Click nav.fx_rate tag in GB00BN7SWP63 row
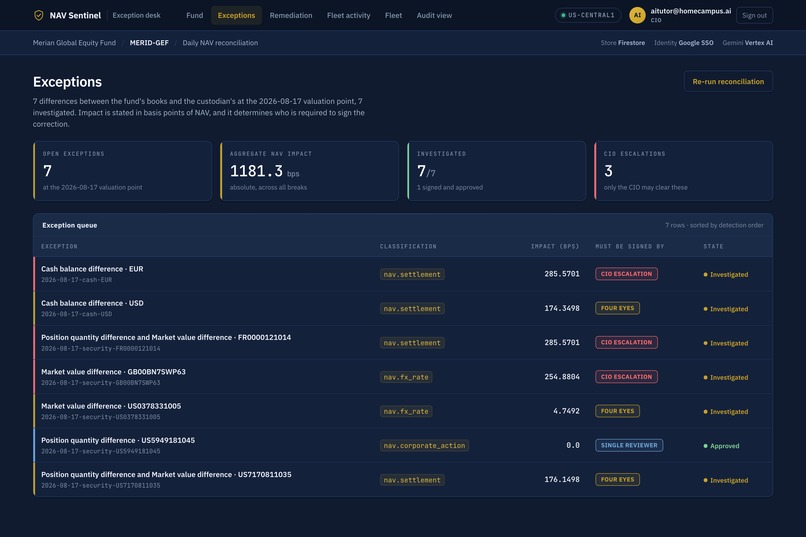The width and height of the screenshot is (806, 537). pyautogui.click(x=406, y=377)
